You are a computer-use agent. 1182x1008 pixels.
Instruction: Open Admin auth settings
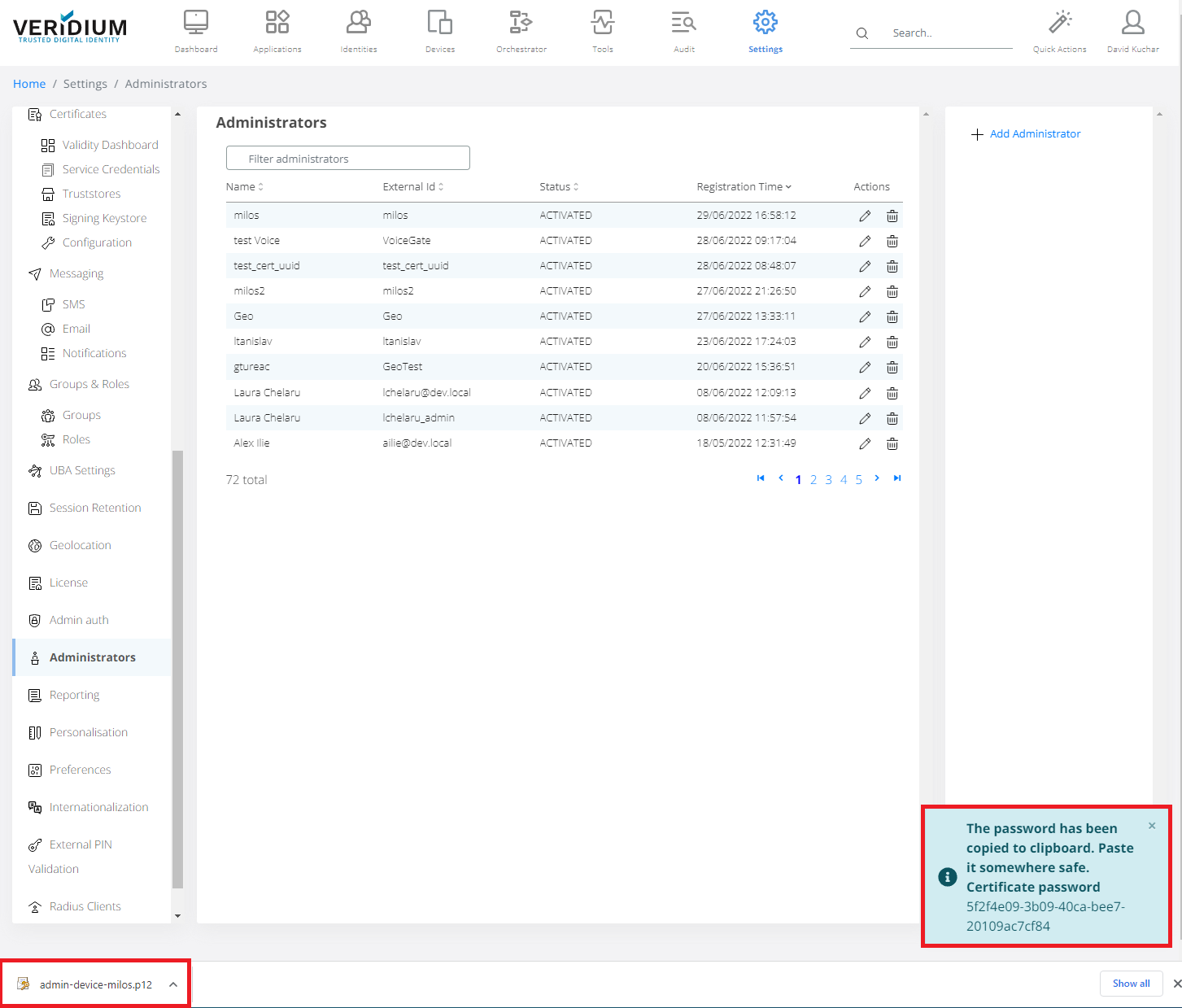[x=79, y=620]
